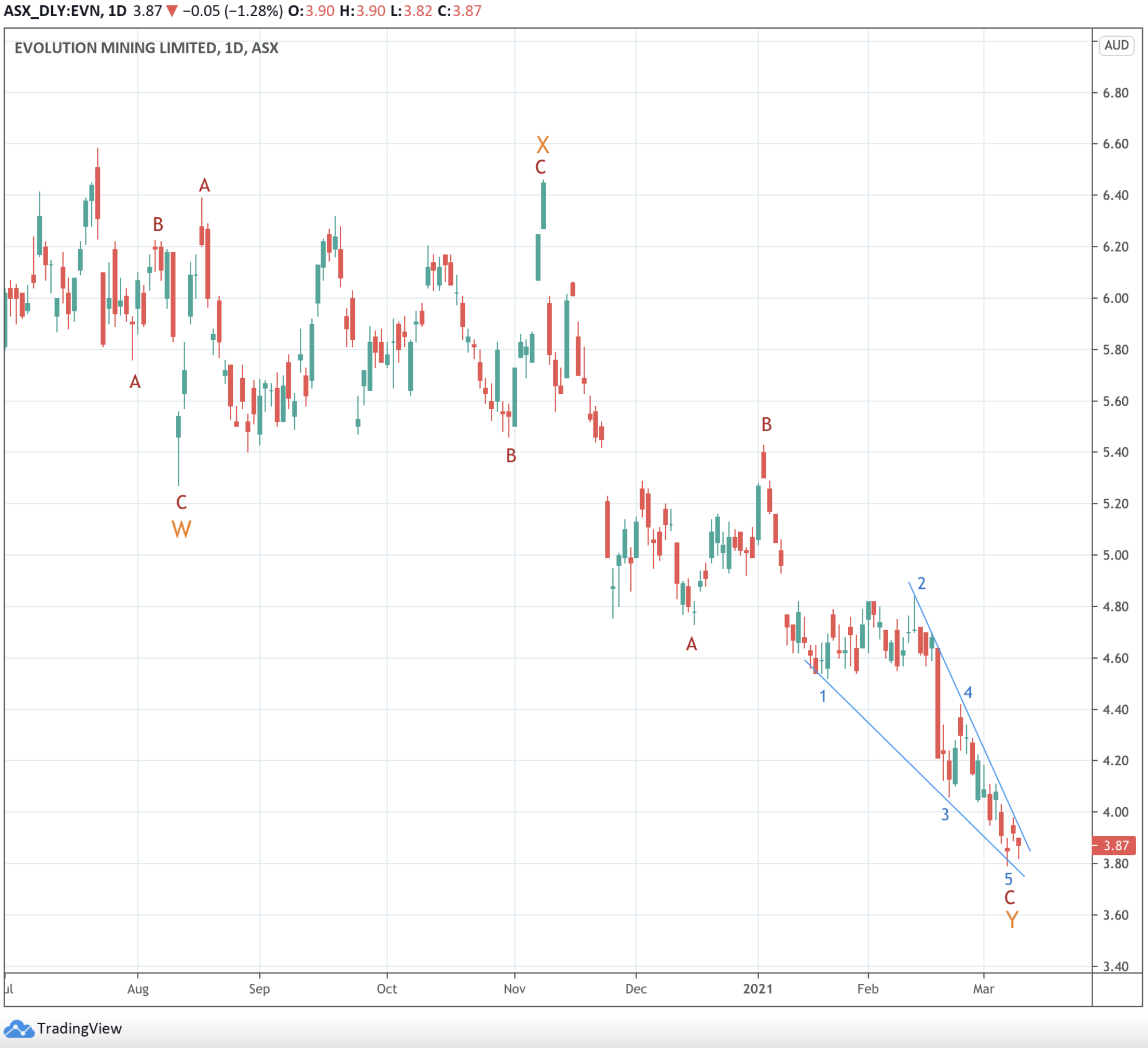Click the orange W wave label

(x=181, y=529)
